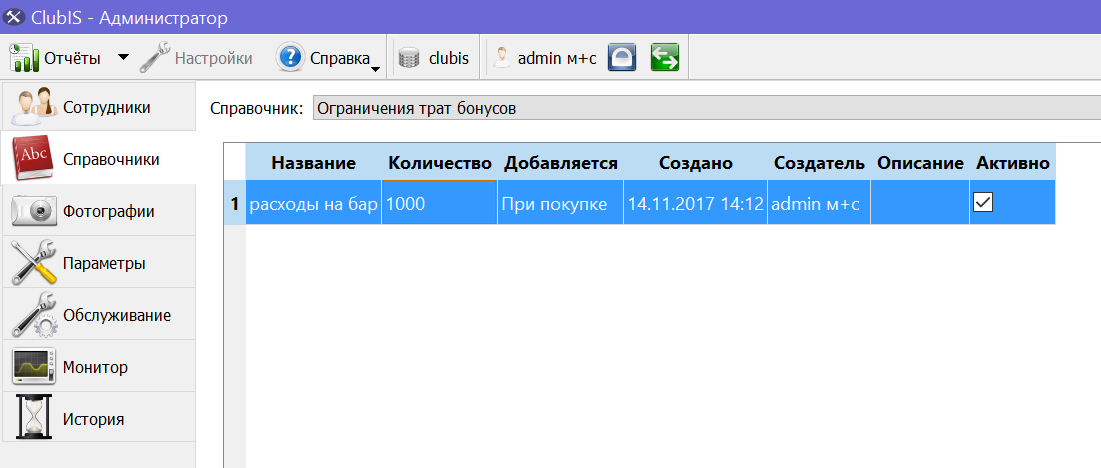The width and height of the screenshot is (1101, 468).
Task: Open Настройки in the toolbar
Action: click(x=196, y=58)
